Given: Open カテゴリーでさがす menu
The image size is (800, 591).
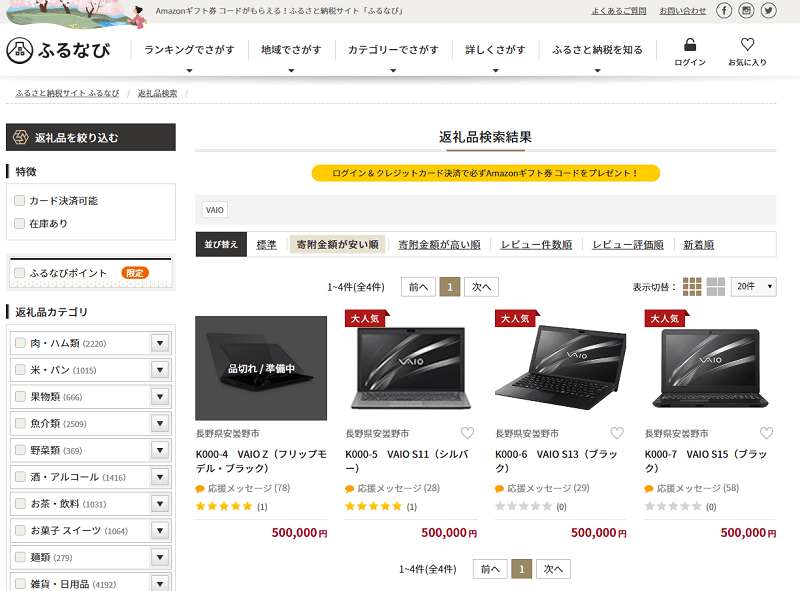Looking at the screenshot, I should coord(393,50).
